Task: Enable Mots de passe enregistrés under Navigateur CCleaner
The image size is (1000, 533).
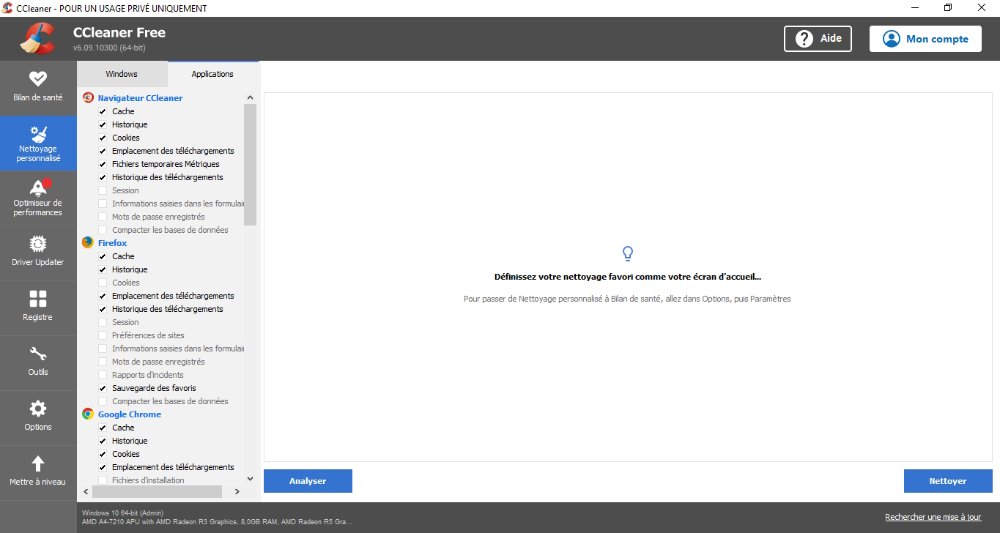Action: pyautogui.click(x=103, y=217)
